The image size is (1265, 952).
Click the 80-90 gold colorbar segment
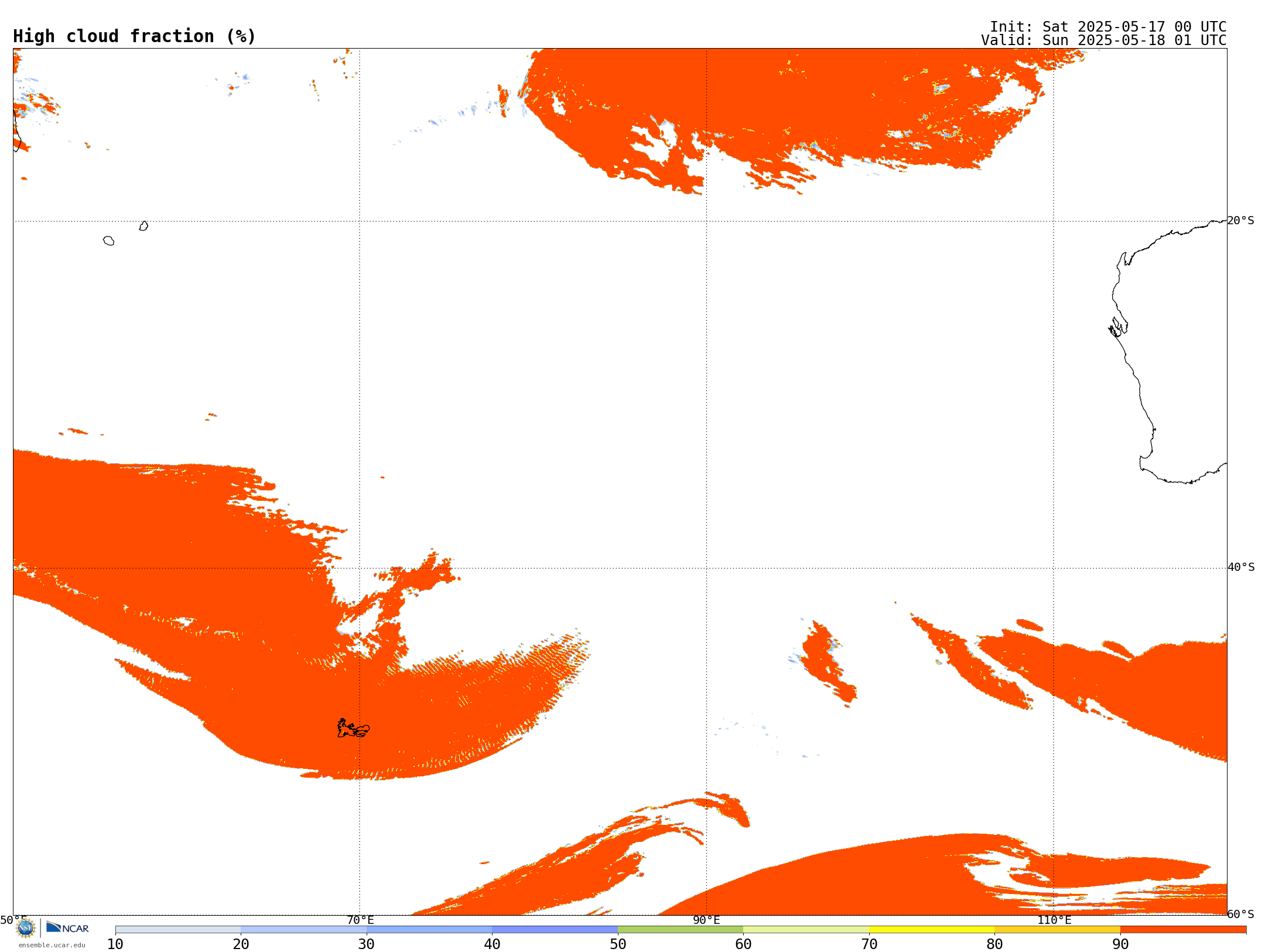coord(1057,930)
